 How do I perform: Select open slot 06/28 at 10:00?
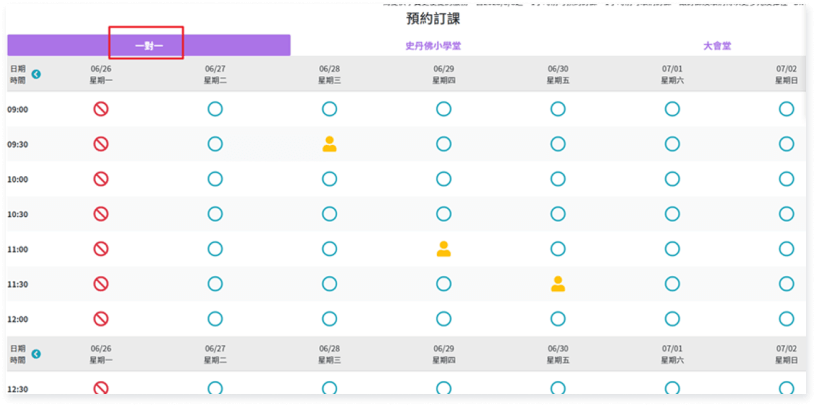[x=329, y=179]
